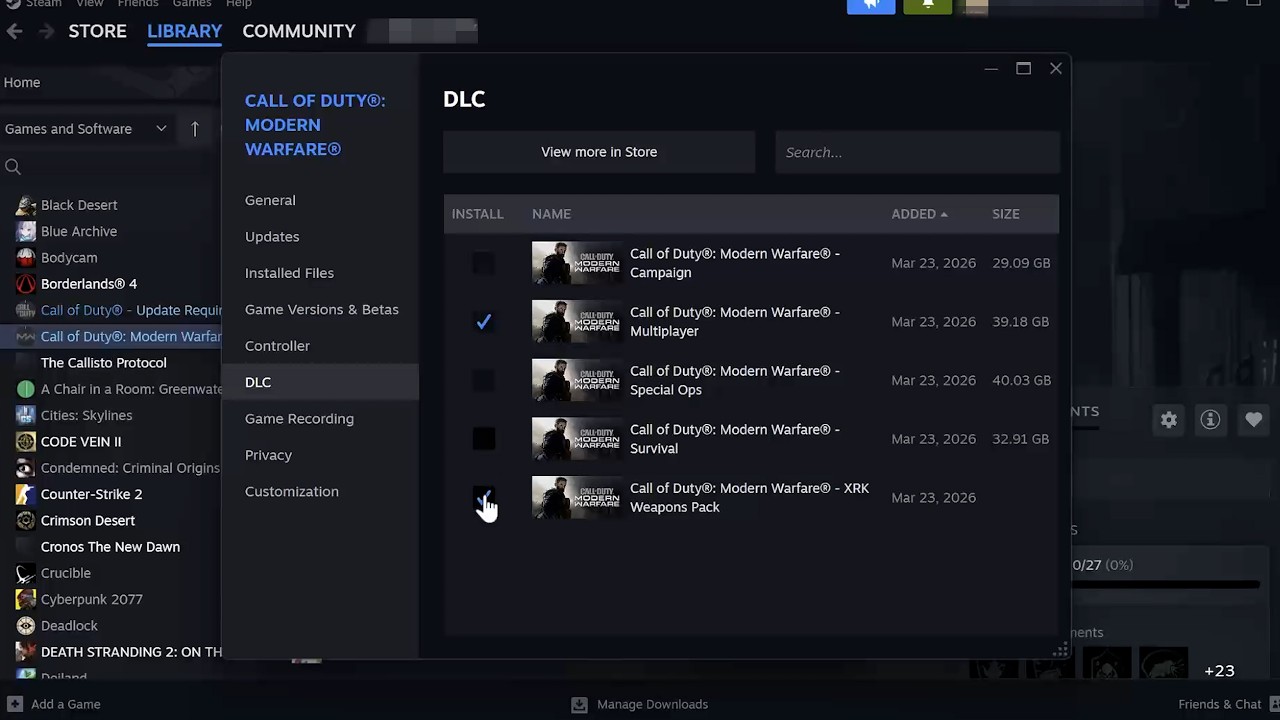Open the notifications bell icon
The image size is (1280, 720).
coord(928,5)
